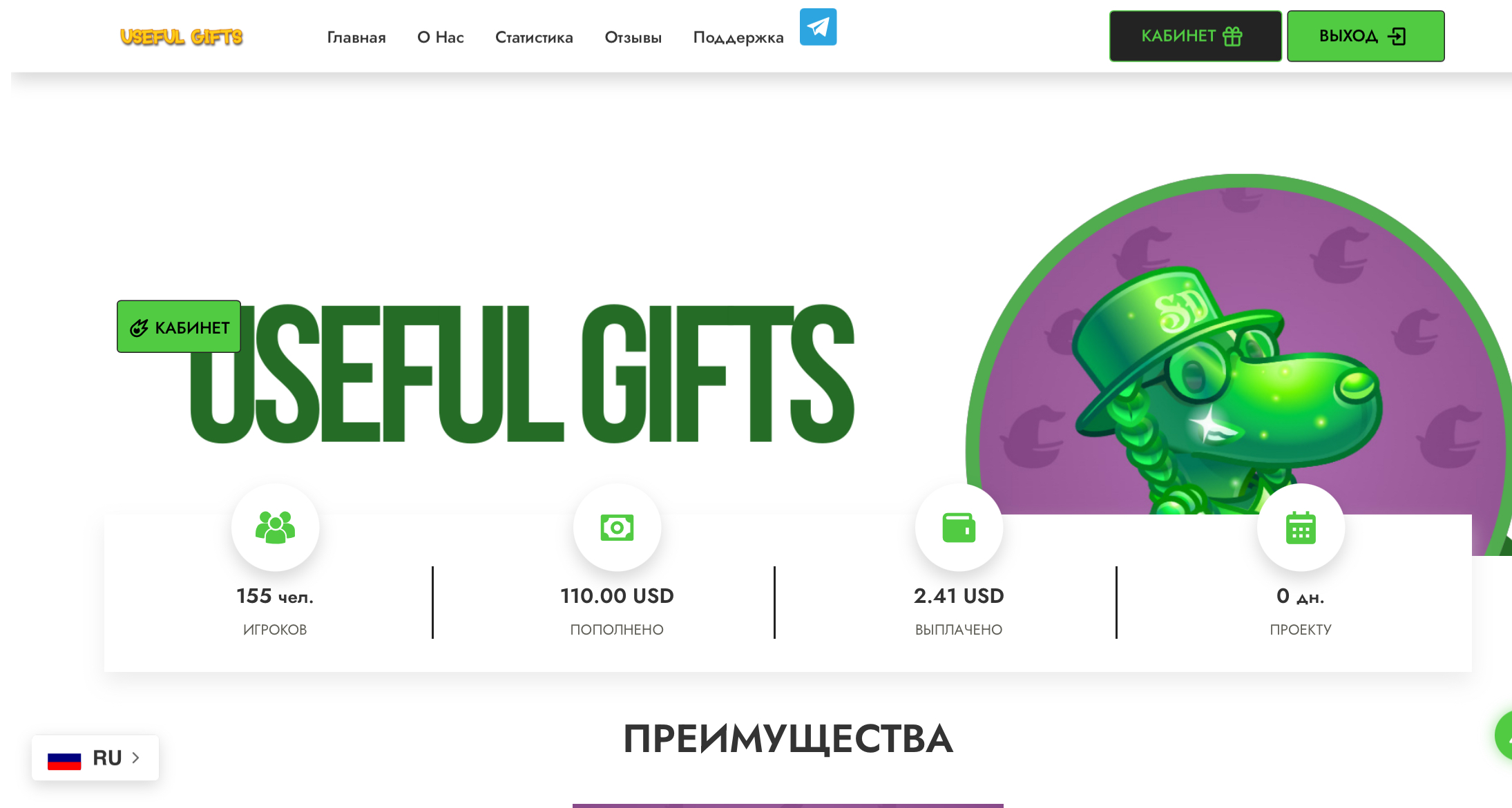This screenshot has width=1512, height=808.
Task: Click the ПРЕИМУЩЕСТВА heading
Action: (x=788, y=739)
